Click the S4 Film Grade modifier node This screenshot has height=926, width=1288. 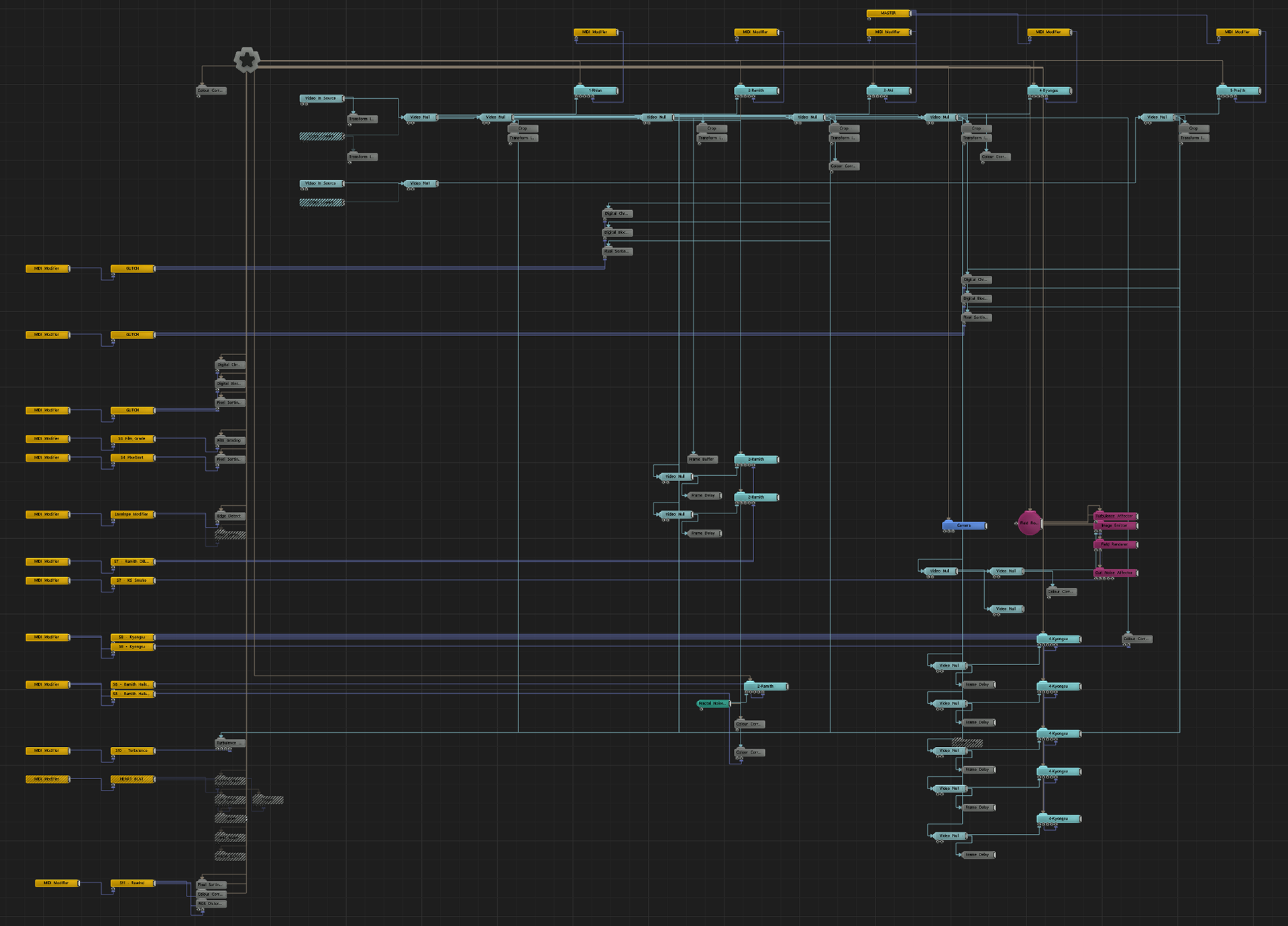[x=132, y=439]
